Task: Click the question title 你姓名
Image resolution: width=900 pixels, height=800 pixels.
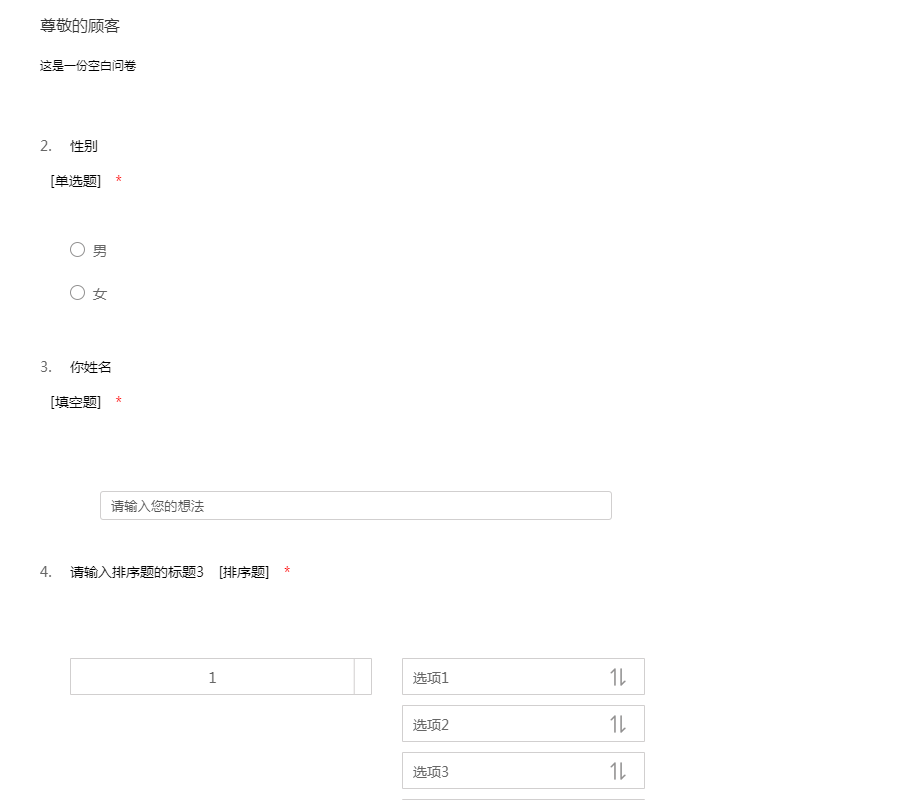Action: coord(91,367)
